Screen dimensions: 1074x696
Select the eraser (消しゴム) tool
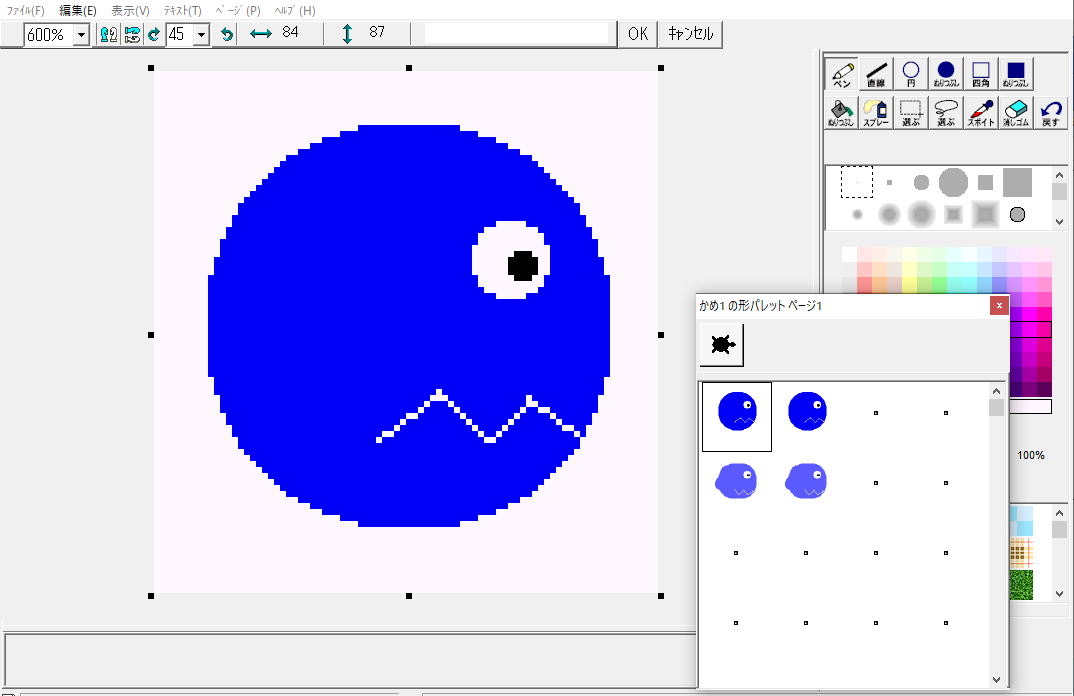1016,112
